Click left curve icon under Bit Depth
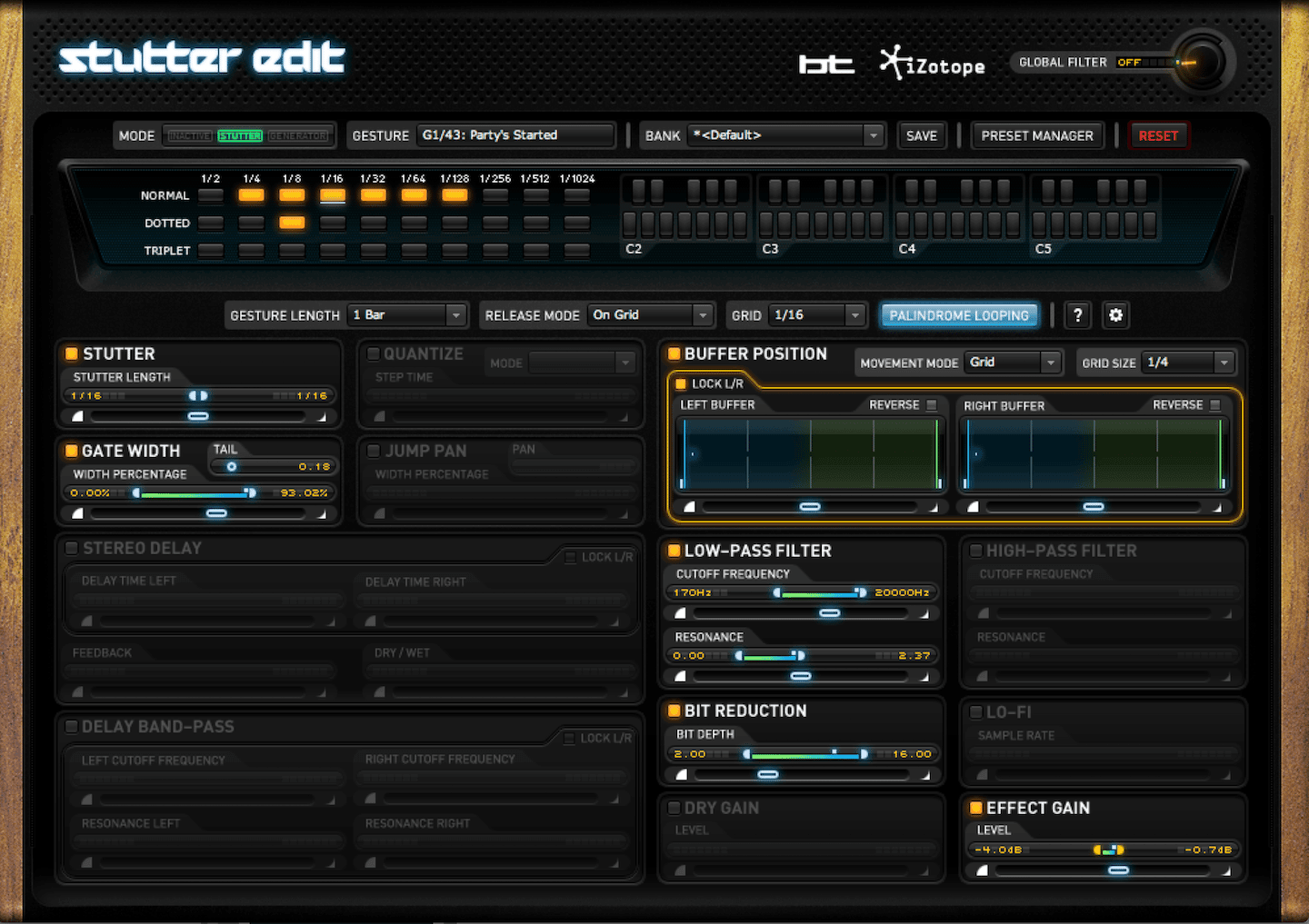The width and height of the screenshot is (1309, 924). tap(681, 775)
